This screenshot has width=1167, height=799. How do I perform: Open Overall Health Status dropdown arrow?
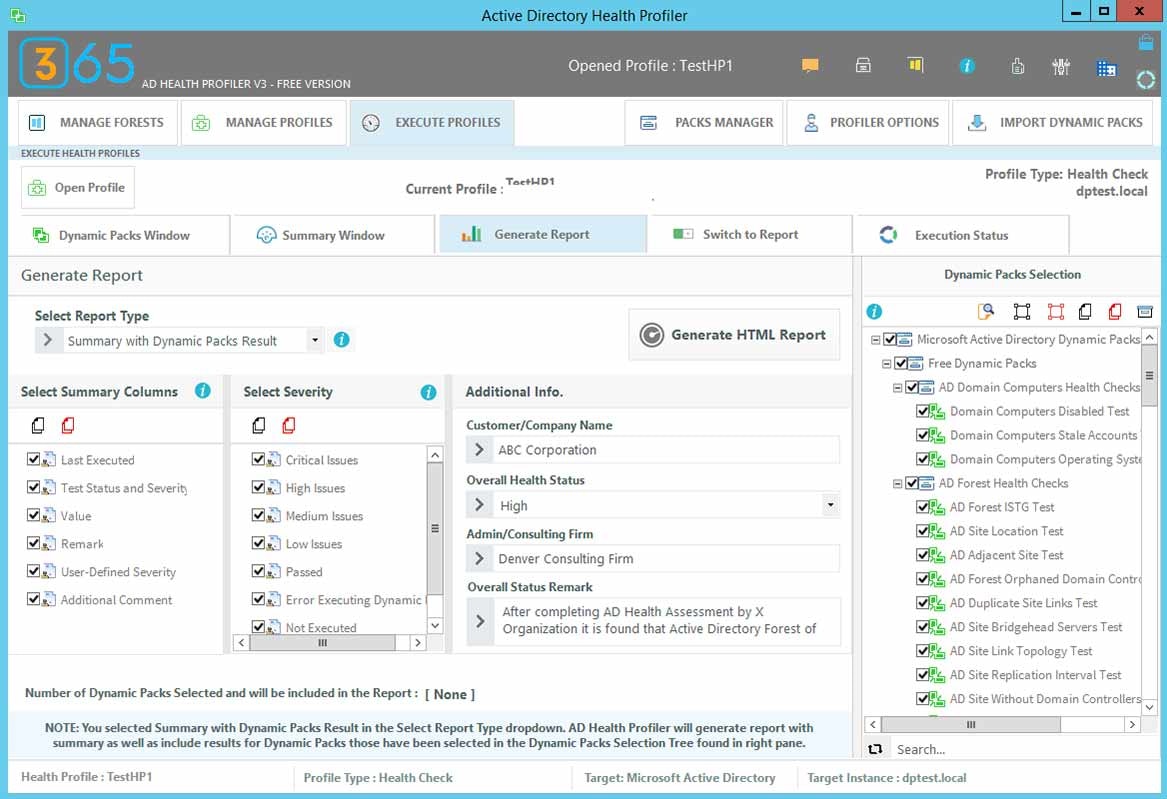click(830, 505)
